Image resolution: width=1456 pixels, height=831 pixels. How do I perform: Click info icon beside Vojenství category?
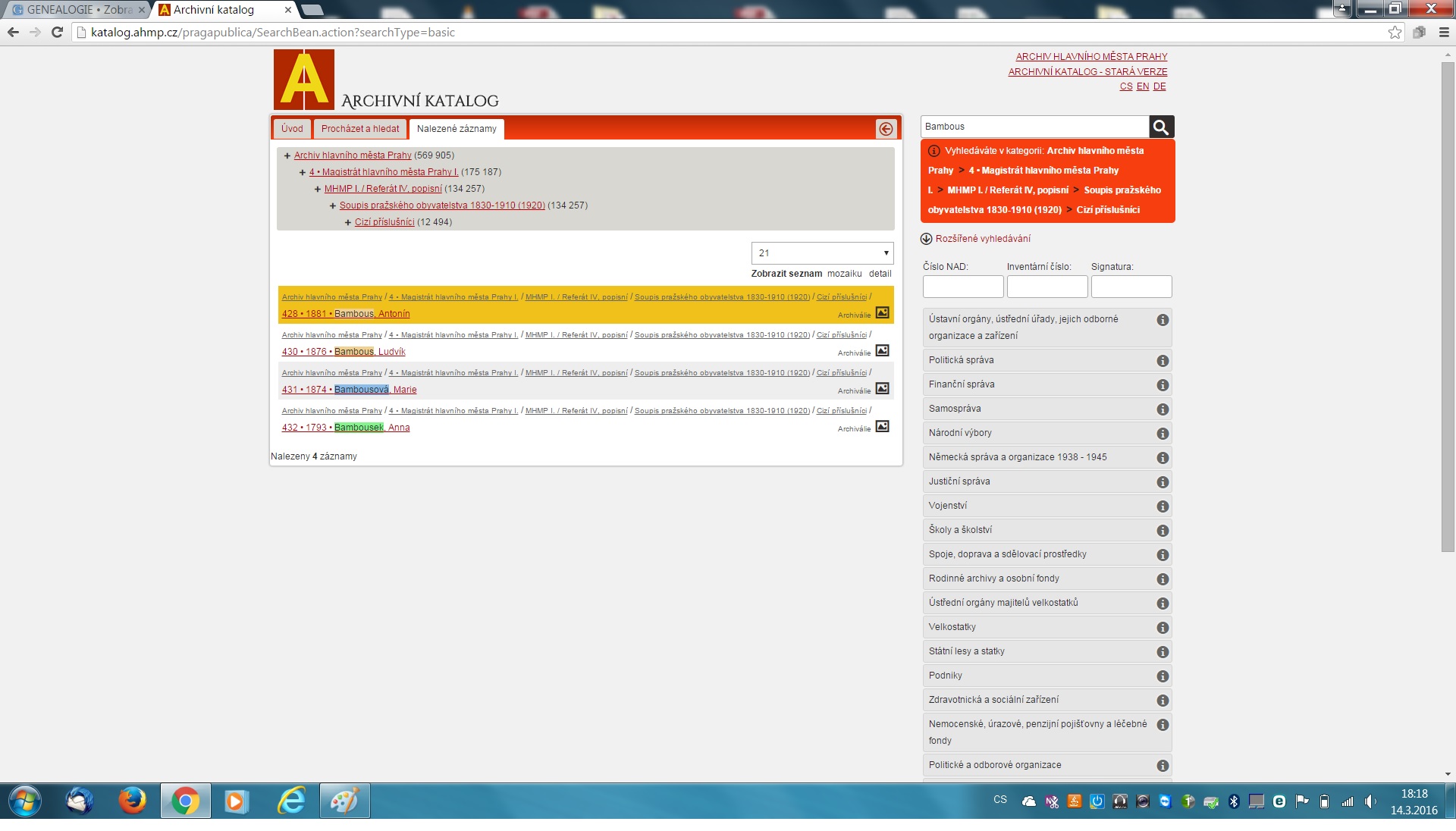[1162, 506]
